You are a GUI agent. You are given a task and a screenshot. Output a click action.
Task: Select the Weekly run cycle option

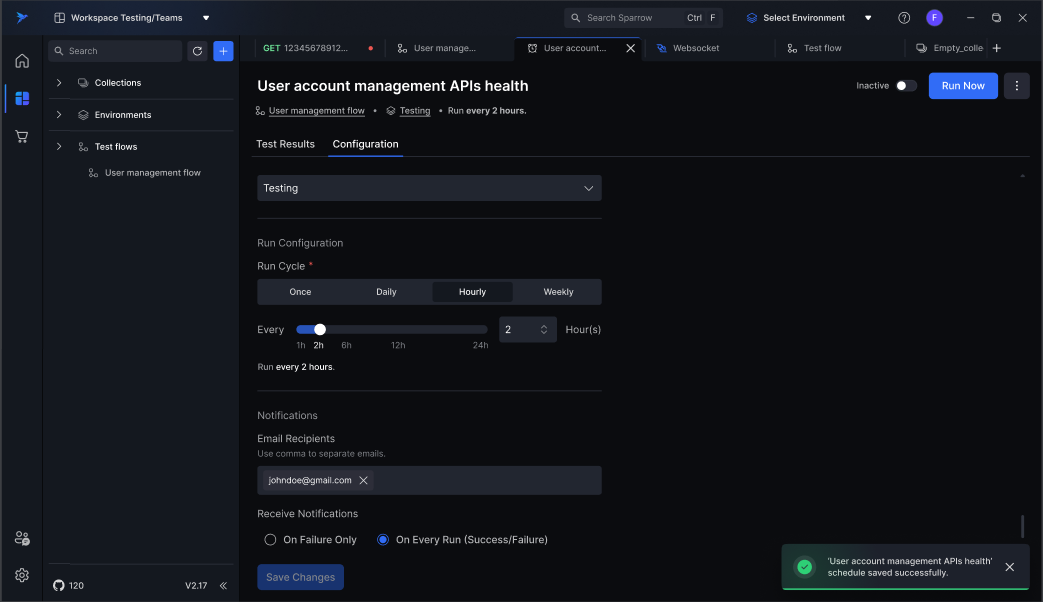click(558, 292)
